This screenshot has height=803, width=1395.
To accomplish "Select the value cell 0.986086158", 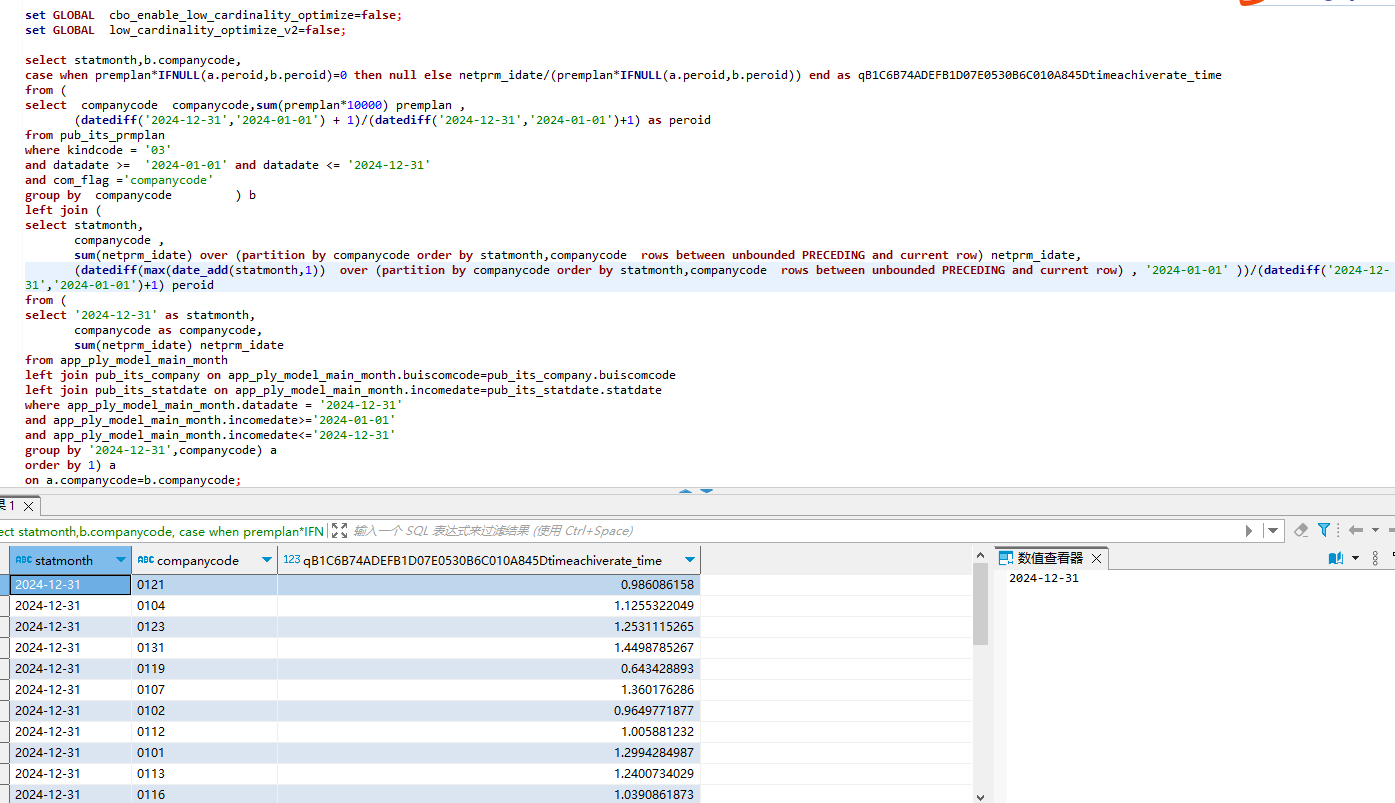I will pyautogui.click(x=489, y=585).
